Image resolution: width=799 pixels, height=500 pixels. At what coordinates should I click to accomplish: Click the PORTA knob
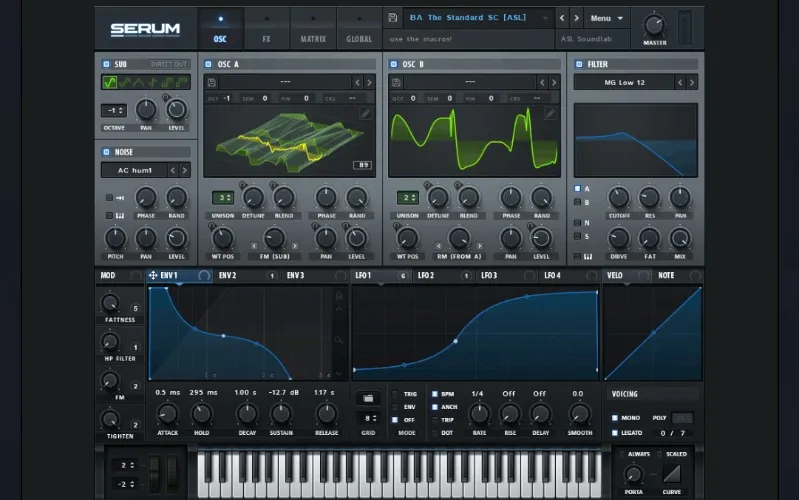633,474
